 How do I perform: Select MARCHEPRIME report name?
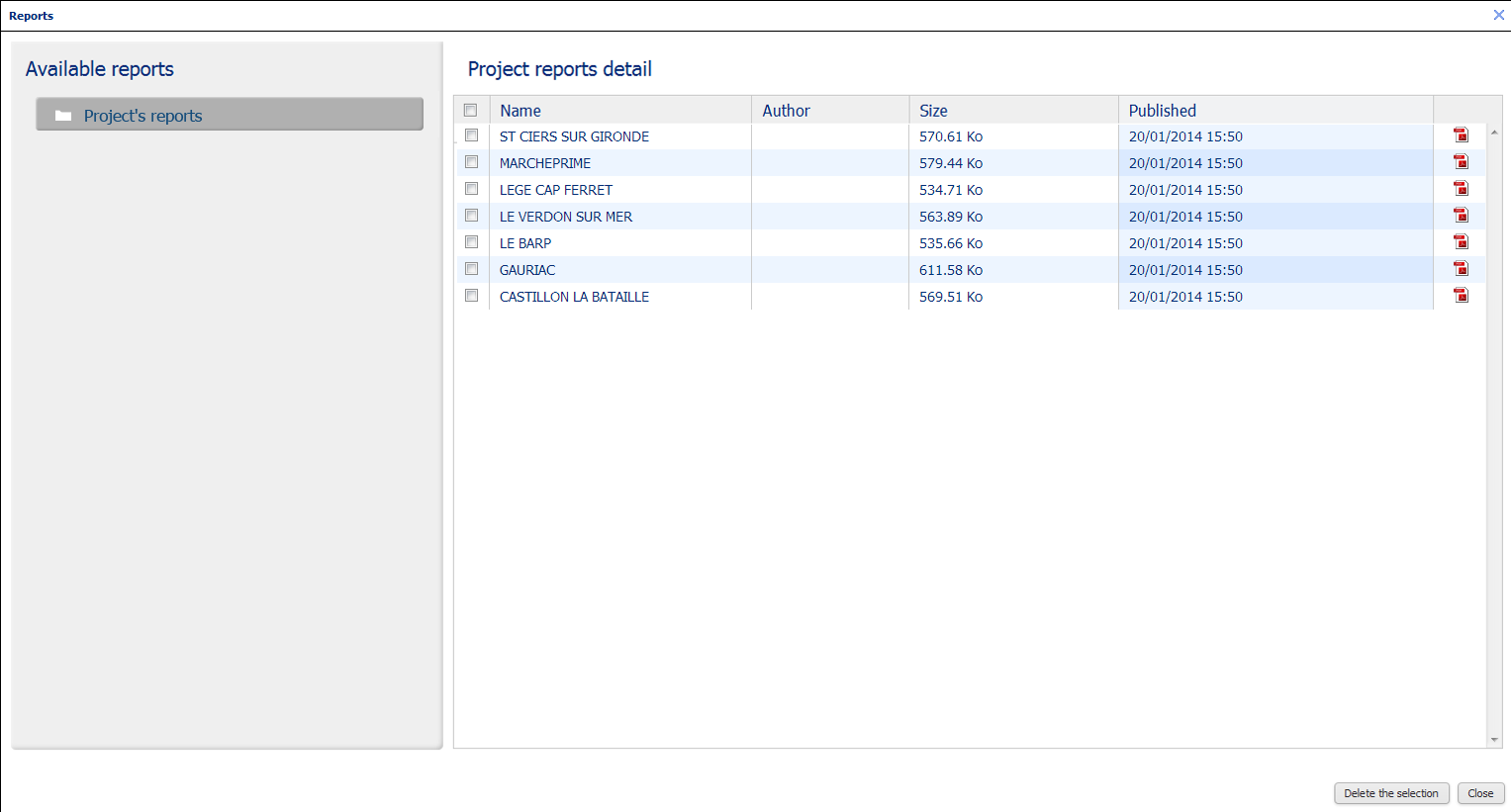pyautogui.click(x=545, y=163)
